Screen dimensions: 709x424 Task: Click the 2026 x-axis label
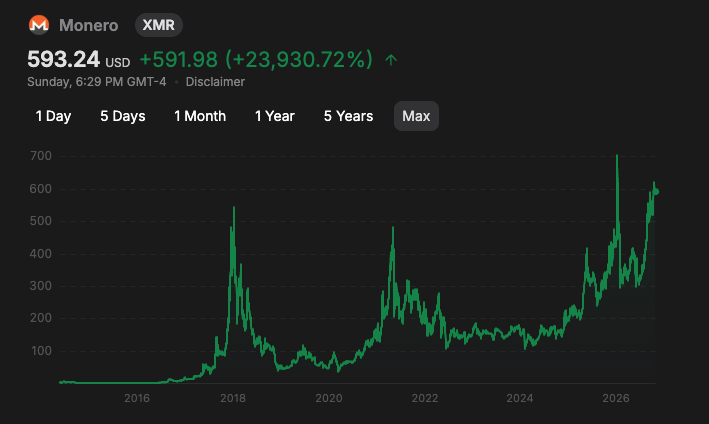(x=616, y=398)
